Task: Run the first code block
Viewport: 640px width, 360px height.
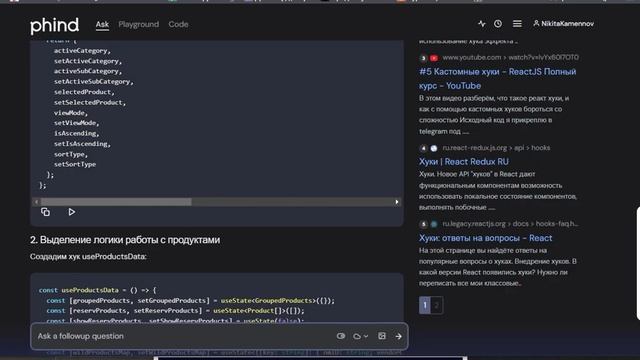Action: pyautogui.click(x=71, y=212)
